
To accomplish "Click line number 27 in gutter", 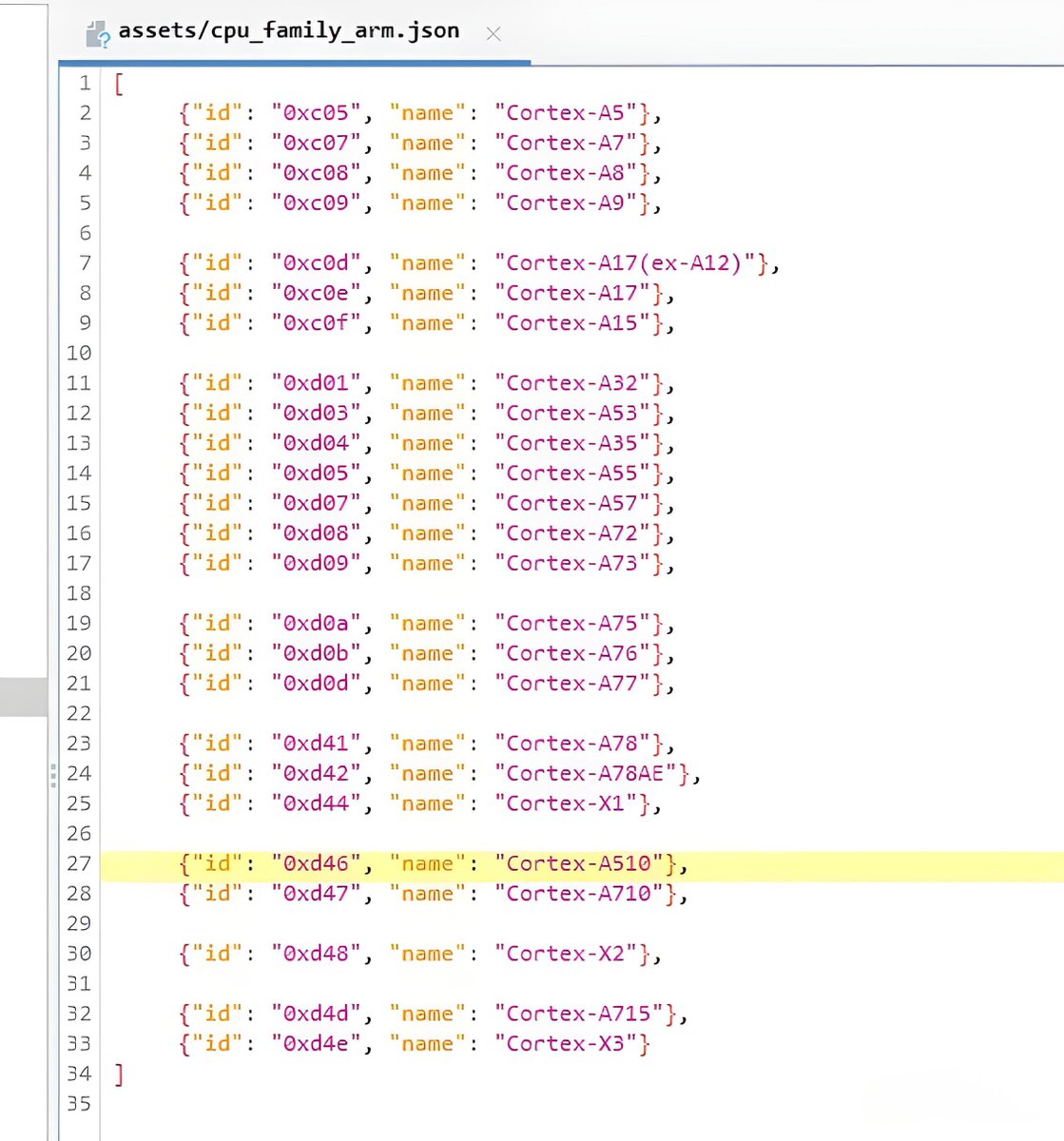I will pyautogui.click(x=79, y=863).
